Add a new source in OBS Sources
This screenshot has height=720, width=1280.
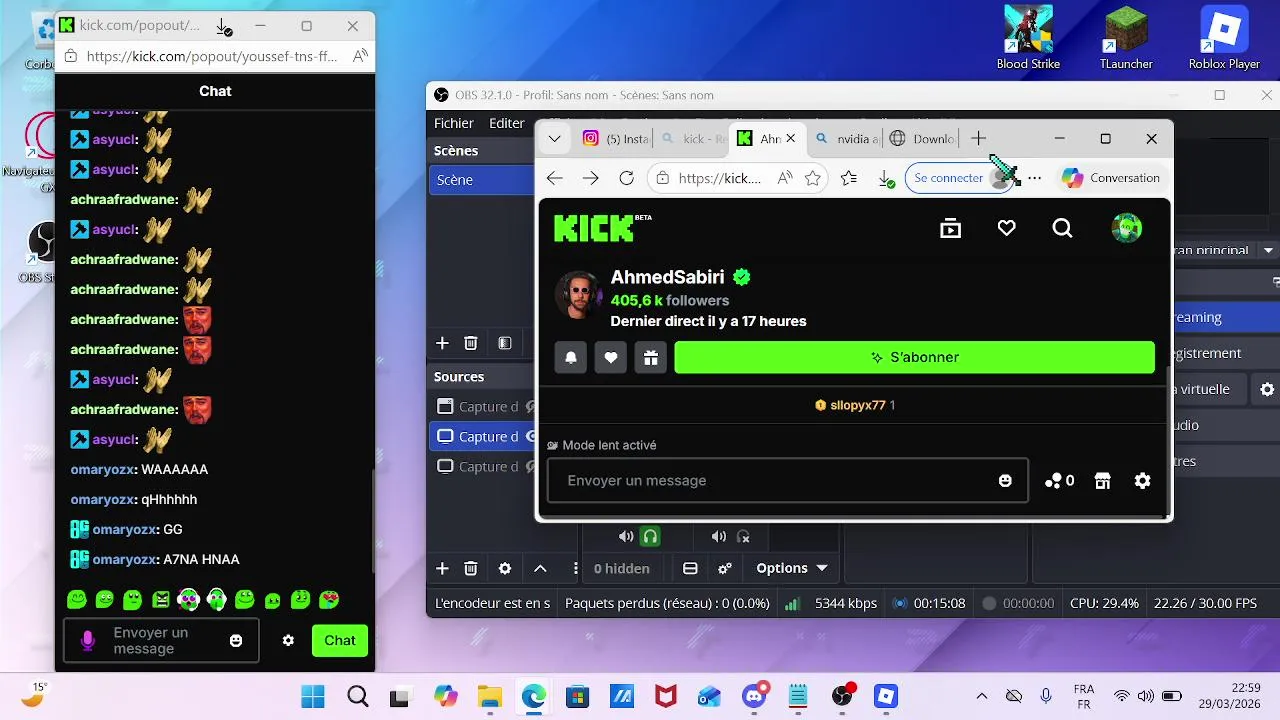442,568
